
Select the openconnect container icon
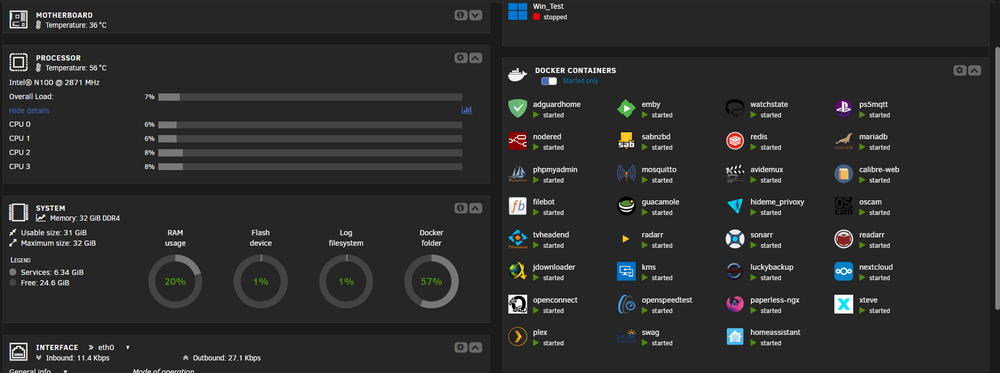517,304
